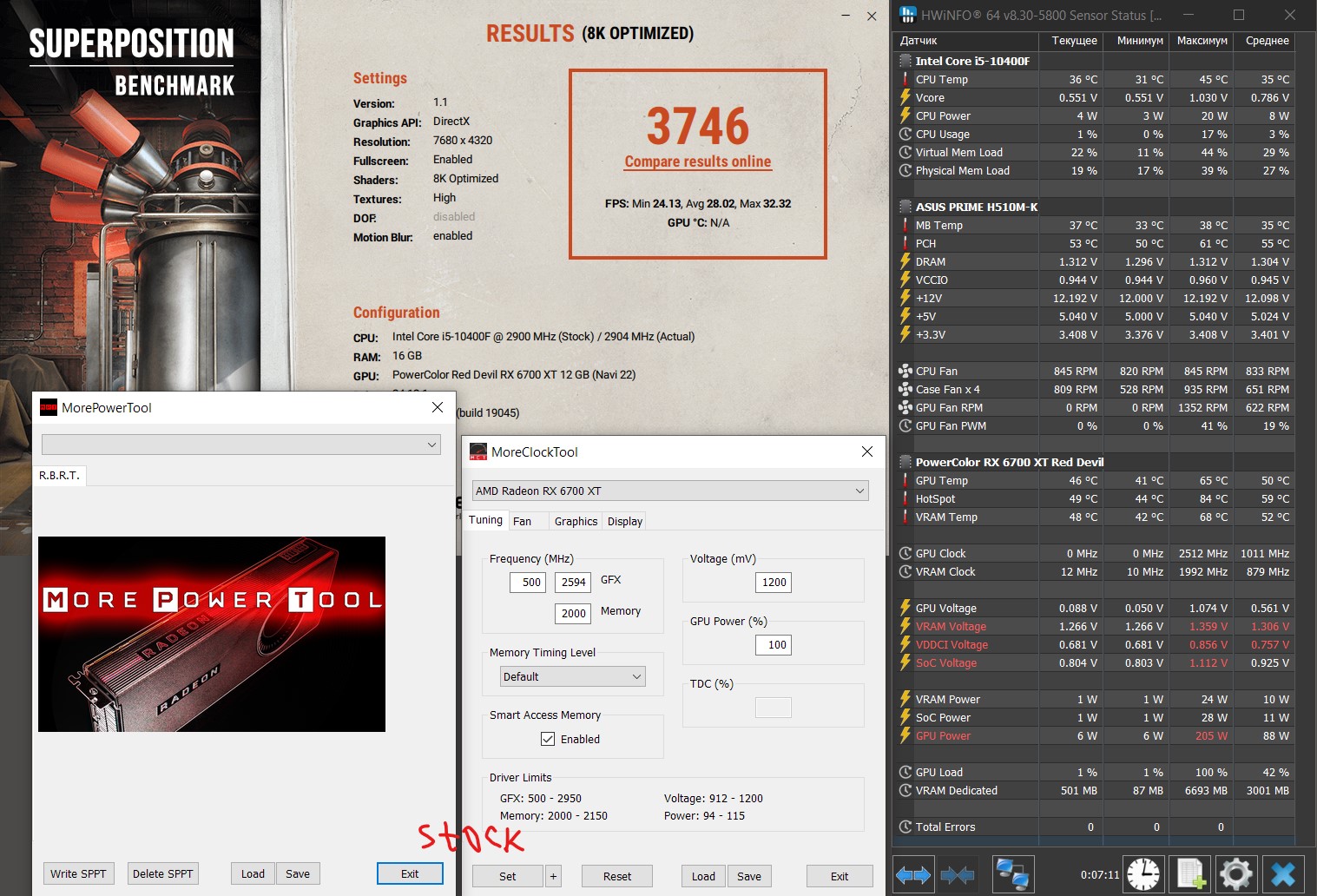Click the thermometer icon beside CPU Temp
This screenshot has width=1317, height=896.
(905, 79)
